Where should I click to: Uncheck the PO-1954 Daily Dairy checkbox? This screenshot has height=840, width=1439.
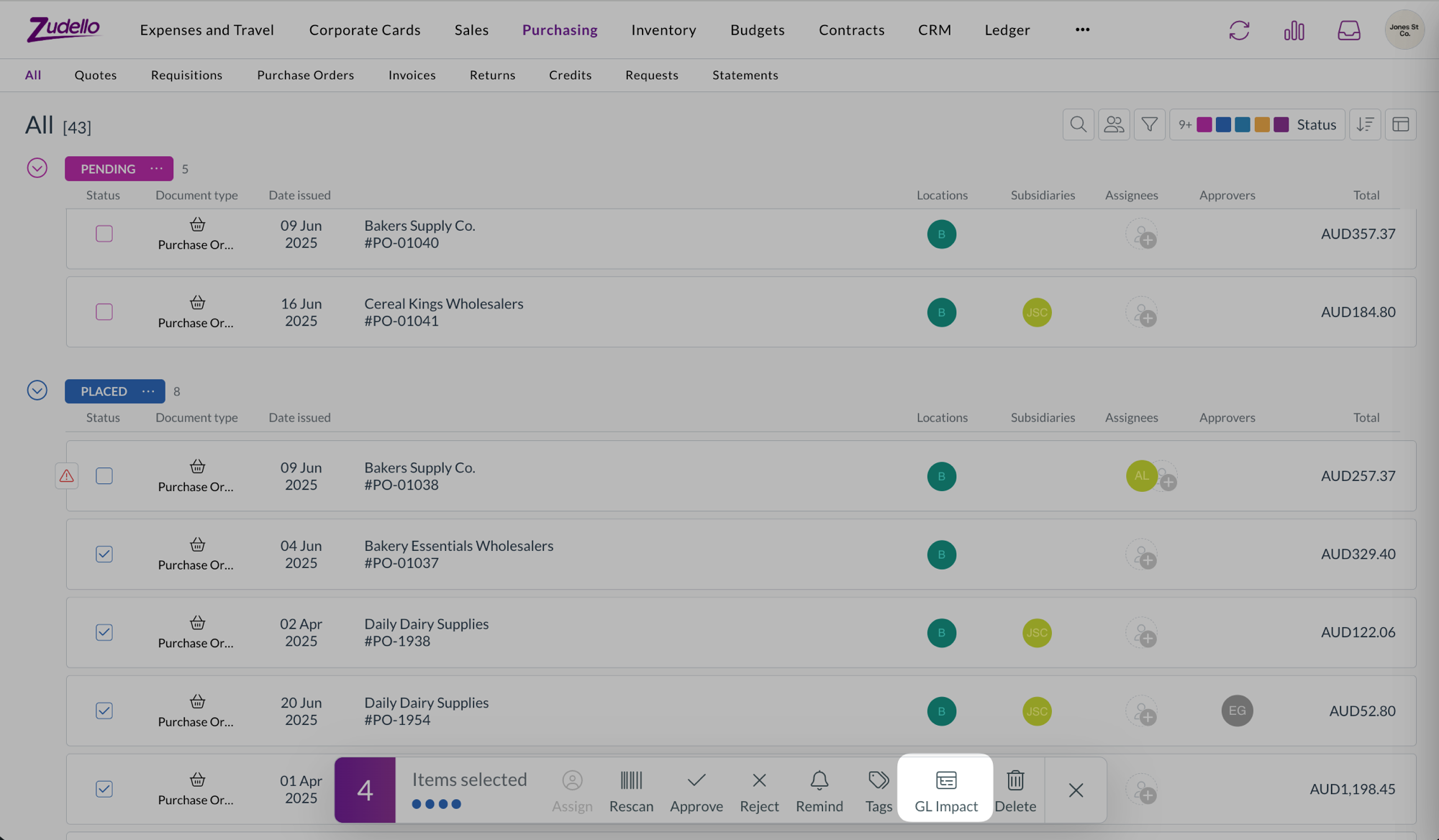(104, 711)
